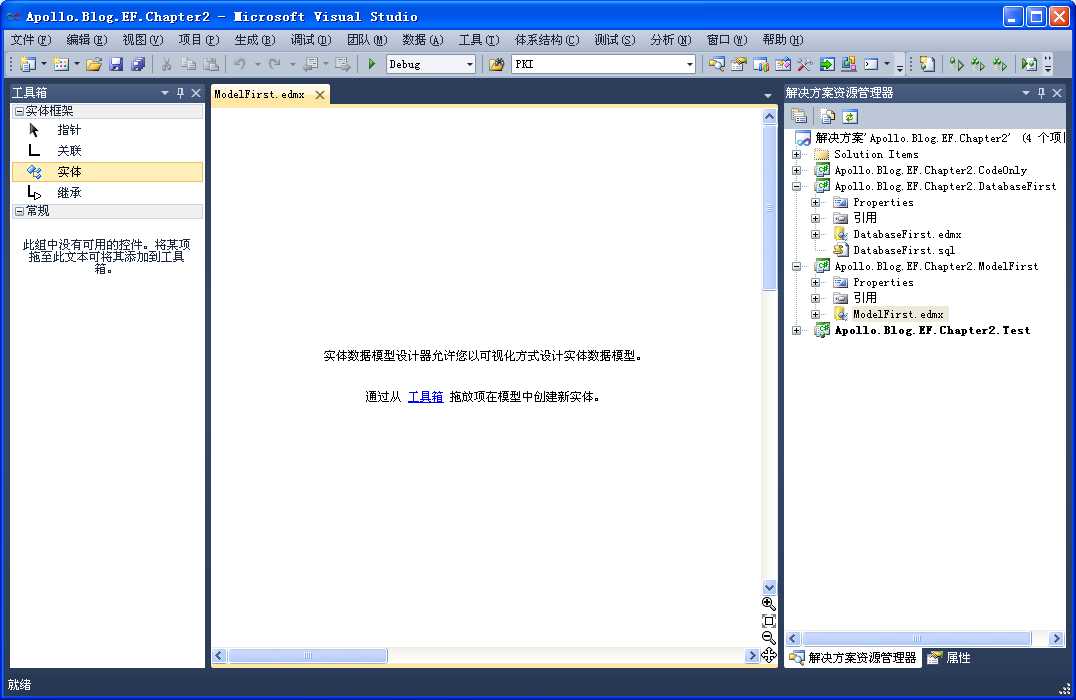The image size is (1076, 700).
Task: Collapse the 实体框架 toolbox group
Action: tap(19, 110)
